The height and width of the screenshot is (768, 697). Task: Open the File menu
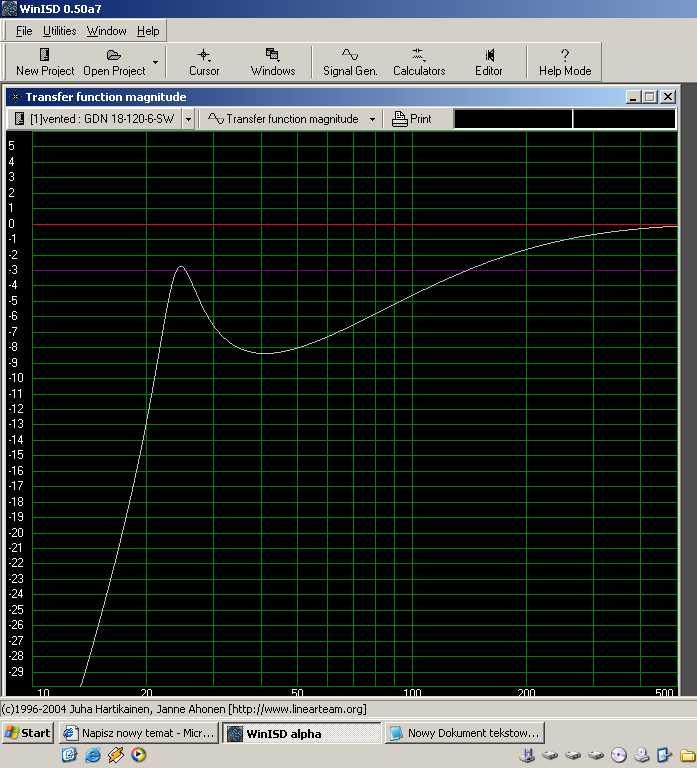click(24, 31)
